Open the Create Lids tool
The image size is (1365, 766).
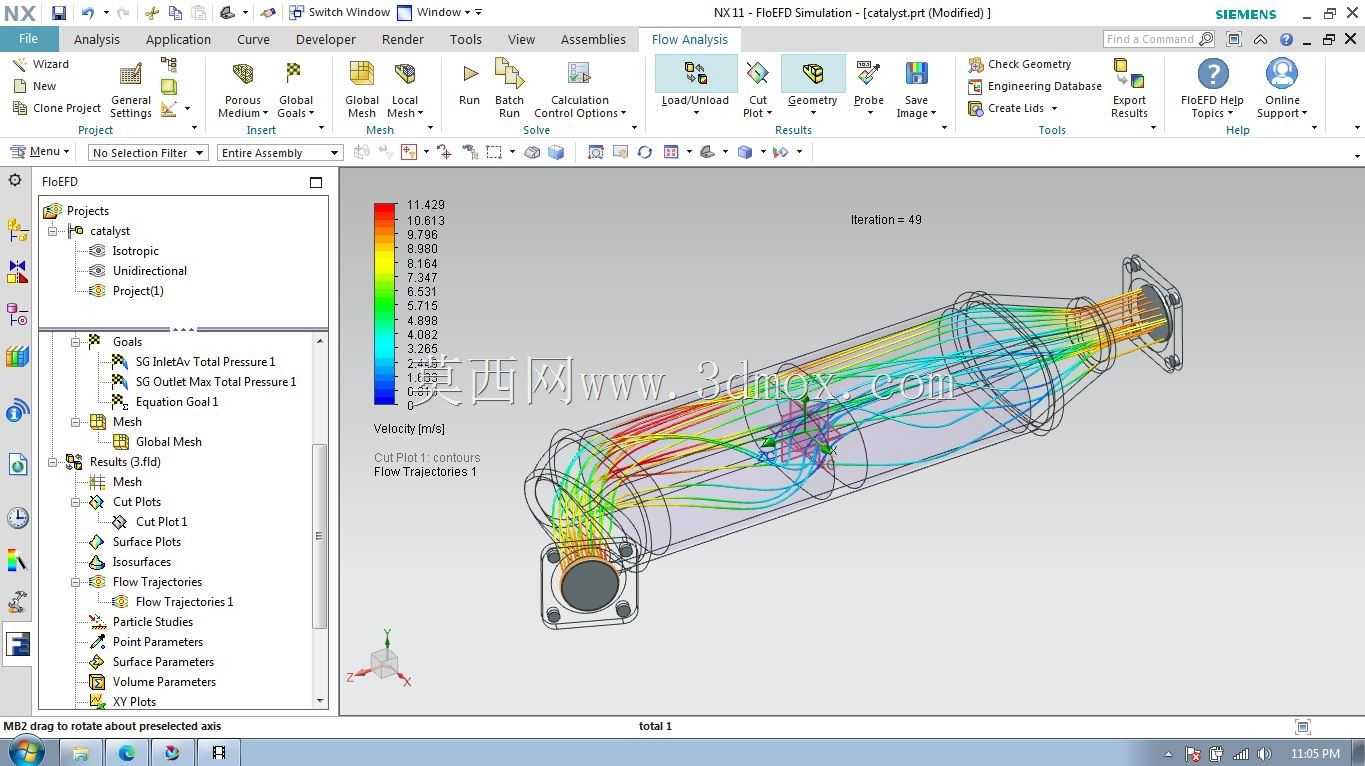1013,108
